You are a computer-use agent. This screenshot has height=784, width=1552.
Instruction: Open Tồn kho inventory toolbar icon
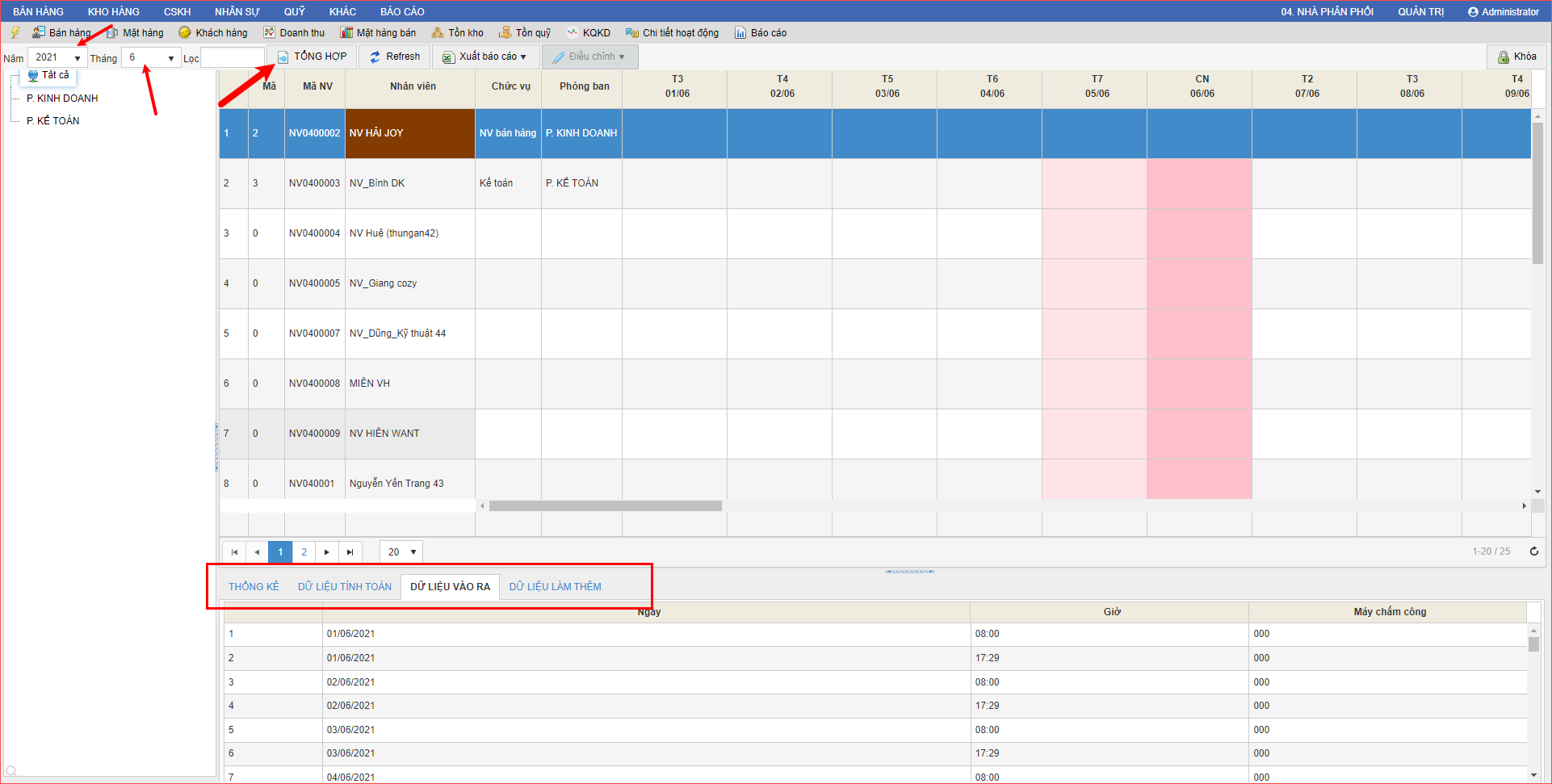click(x=458, y=33)
